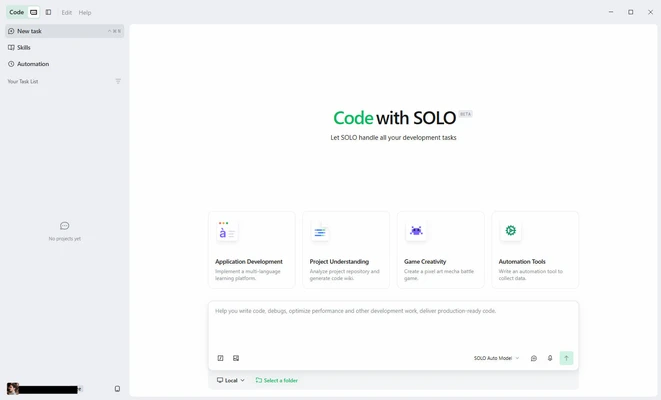Click the New task chat icon

coord(11,31)
